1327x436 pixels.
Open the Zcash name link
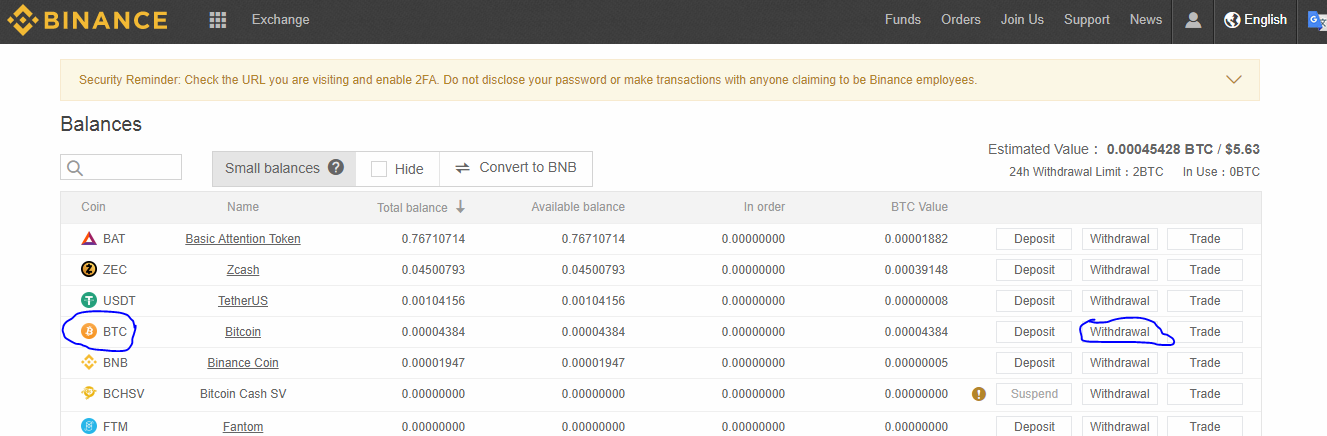[x=243, y=270]
